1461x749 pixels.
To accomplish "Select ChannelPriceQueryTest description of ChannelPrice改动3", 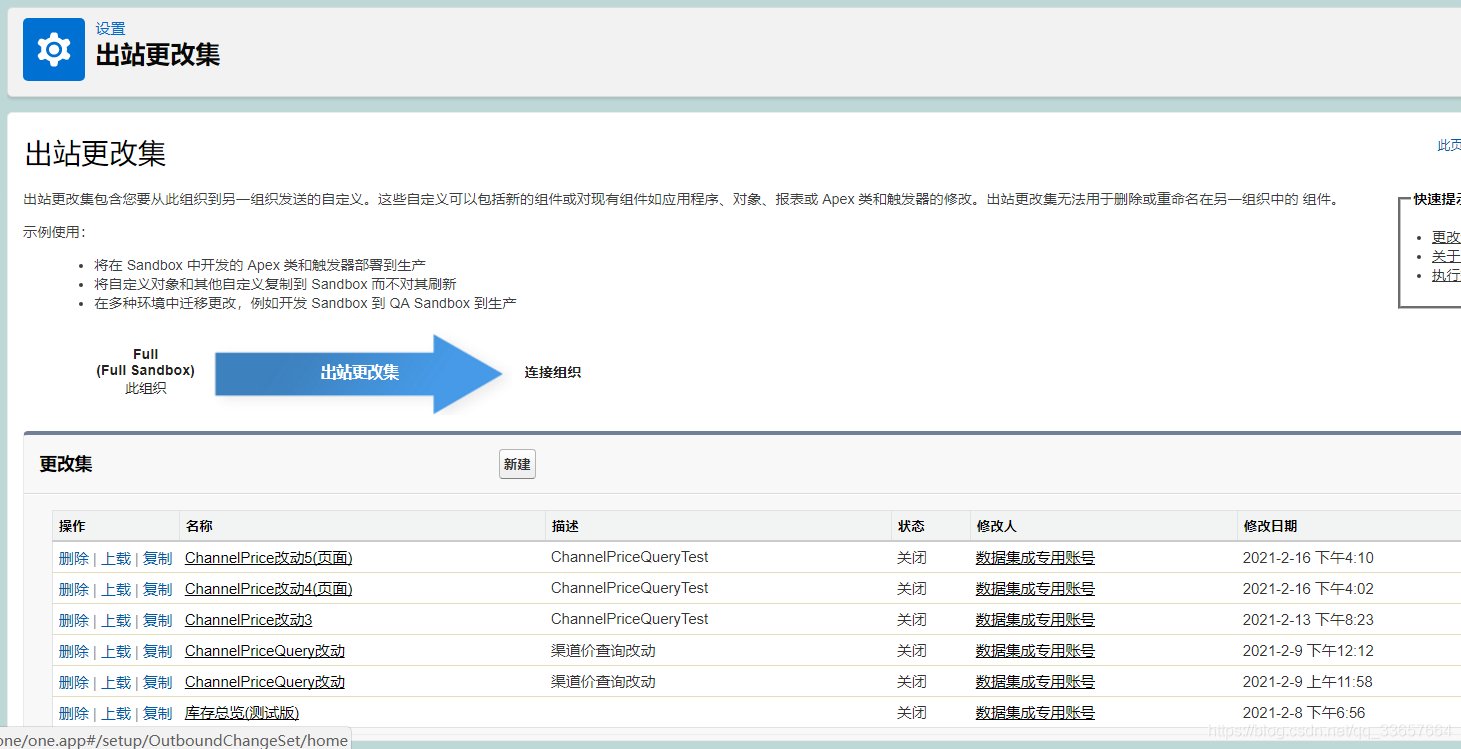I will tap(629, 619).
